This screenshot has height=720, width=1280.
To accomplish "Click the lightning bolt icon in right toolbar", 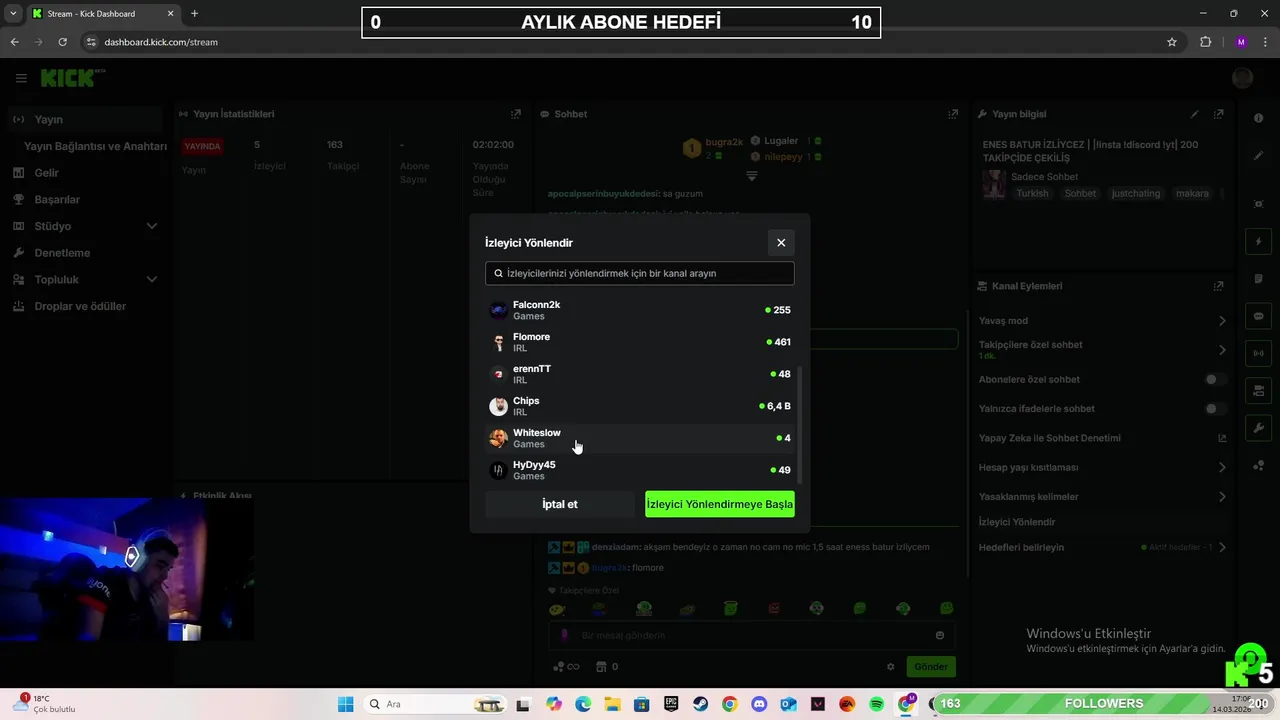I will pos(1258,242).
